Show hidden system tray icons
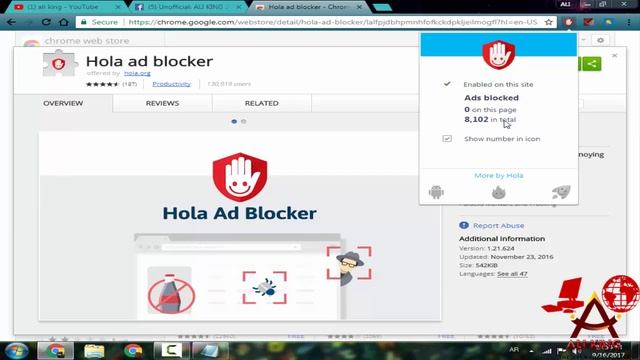 coord(531,351)
